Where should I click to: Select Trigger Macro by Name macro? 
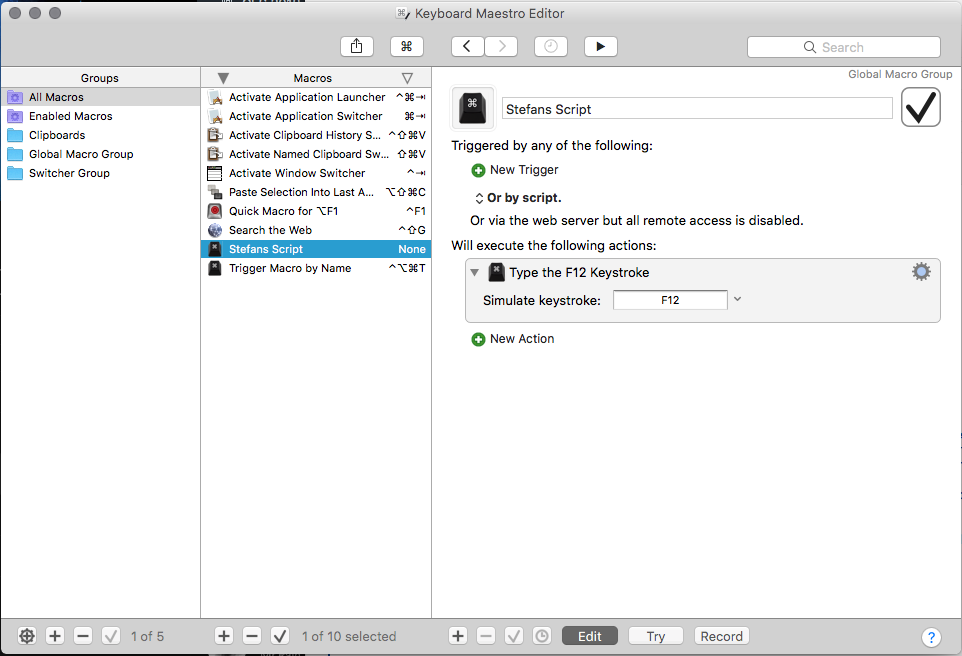(316, 268)
